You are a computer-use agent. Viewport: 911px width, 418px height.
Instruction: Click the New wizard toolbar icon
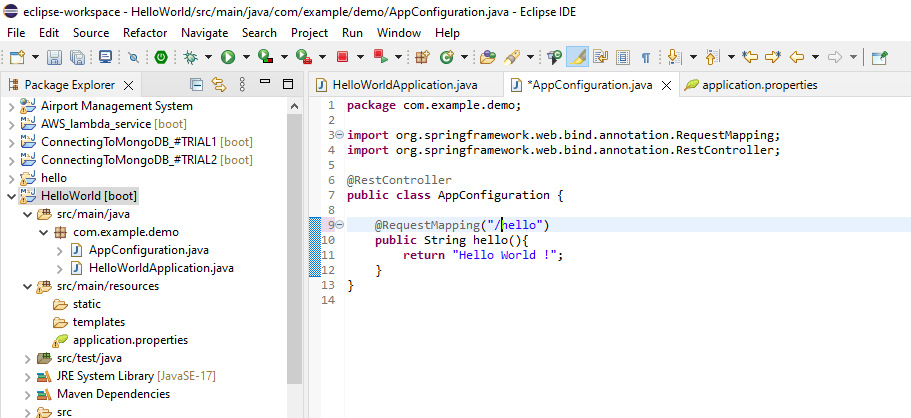18,57
